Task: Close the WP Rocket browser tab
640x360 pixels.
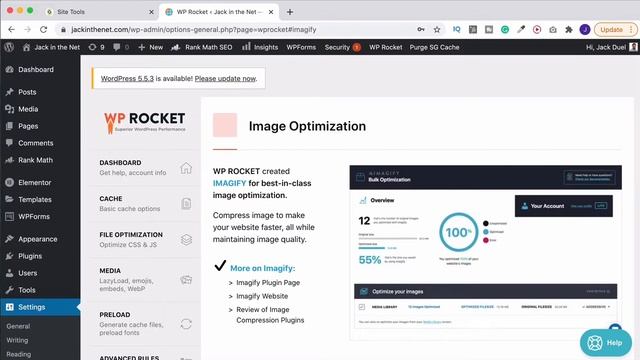Action: 271,12
